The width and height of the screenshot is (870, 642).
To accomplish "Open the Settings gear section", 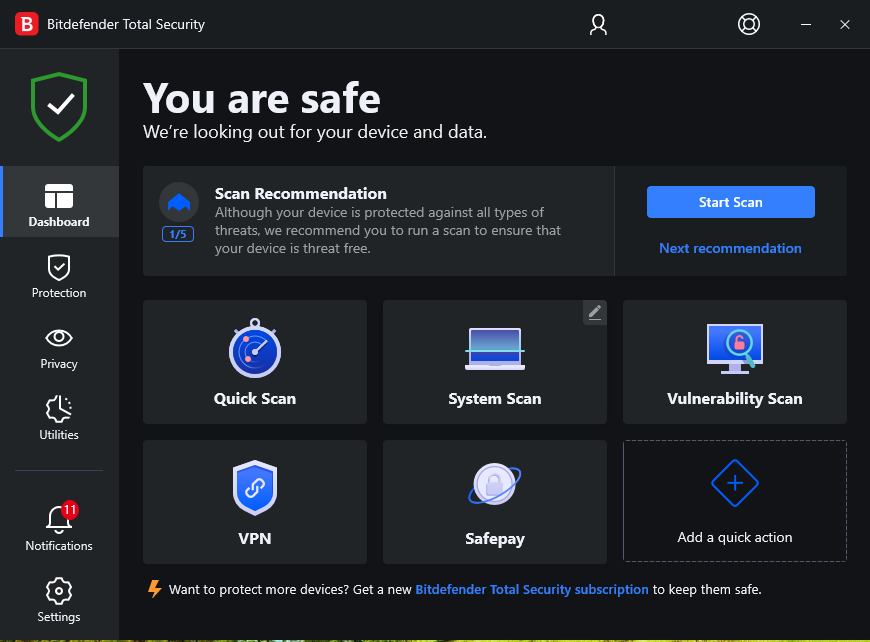I will [59, 600].
